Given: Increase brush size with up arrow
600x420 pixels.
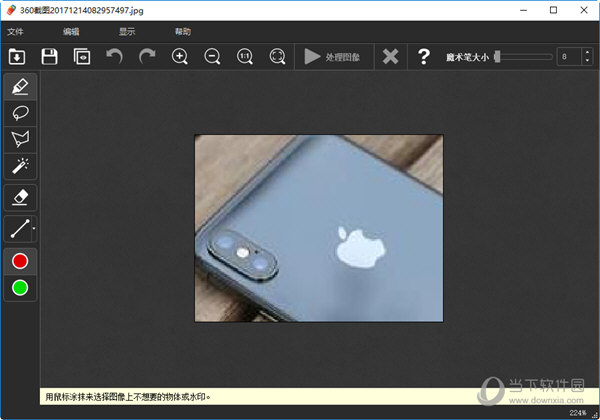Looking at the screenshot, I should coord(587,53).
